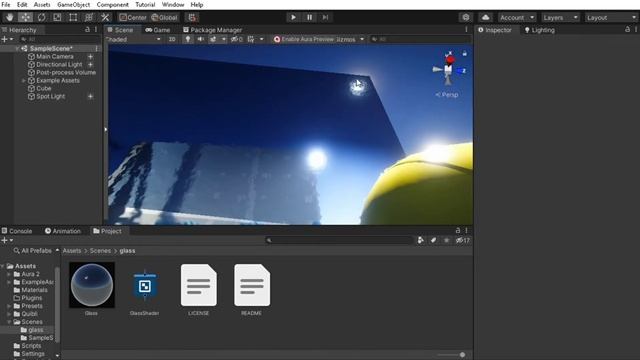Click Enable Aura Preview button
This screenshot has height=360, width=640.
pyautogui.click(x=304, y=39)
